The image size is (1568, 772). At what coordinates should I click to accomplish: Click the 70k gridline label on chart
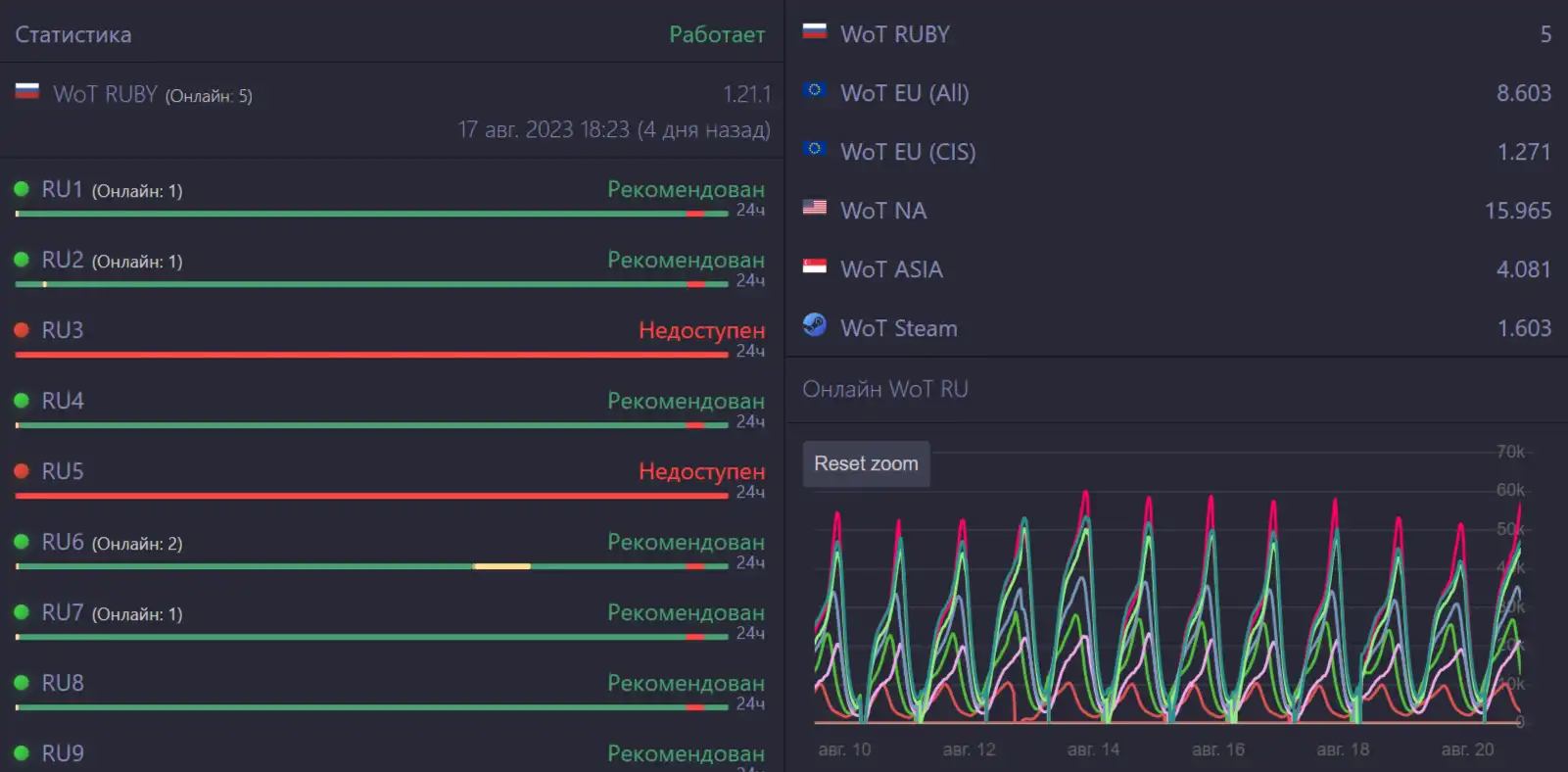point(1510,452)
